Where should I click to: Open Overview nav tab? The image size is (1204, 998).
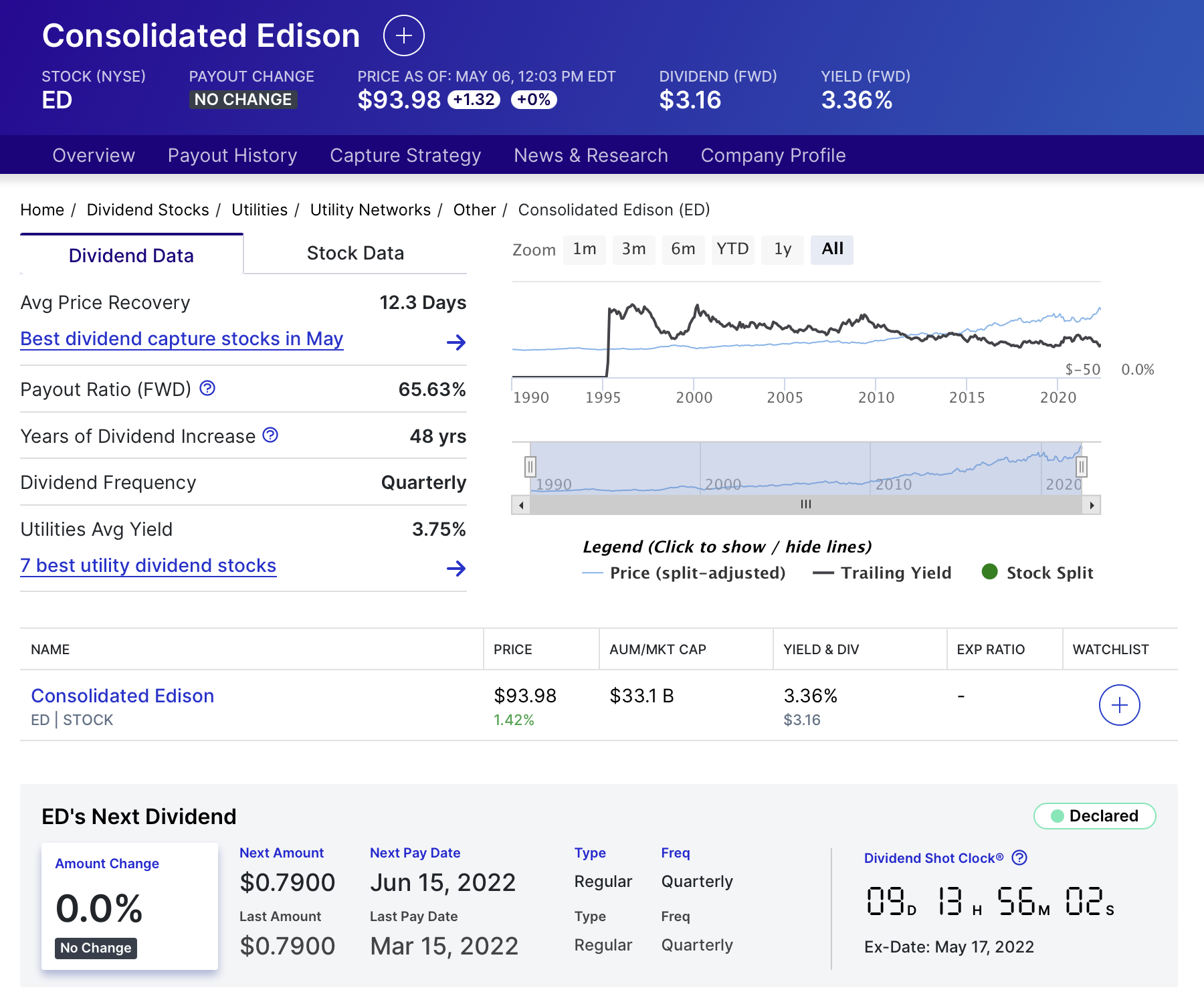tap(94, 155)
